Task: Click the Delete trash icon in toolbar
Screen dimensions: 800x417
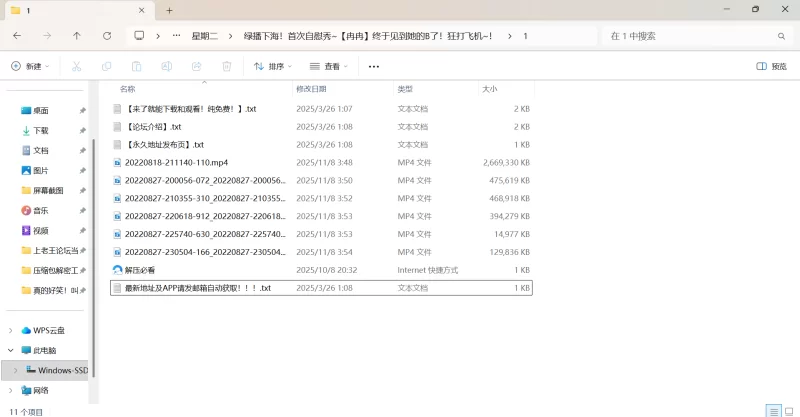Action: tap(226, 67)
